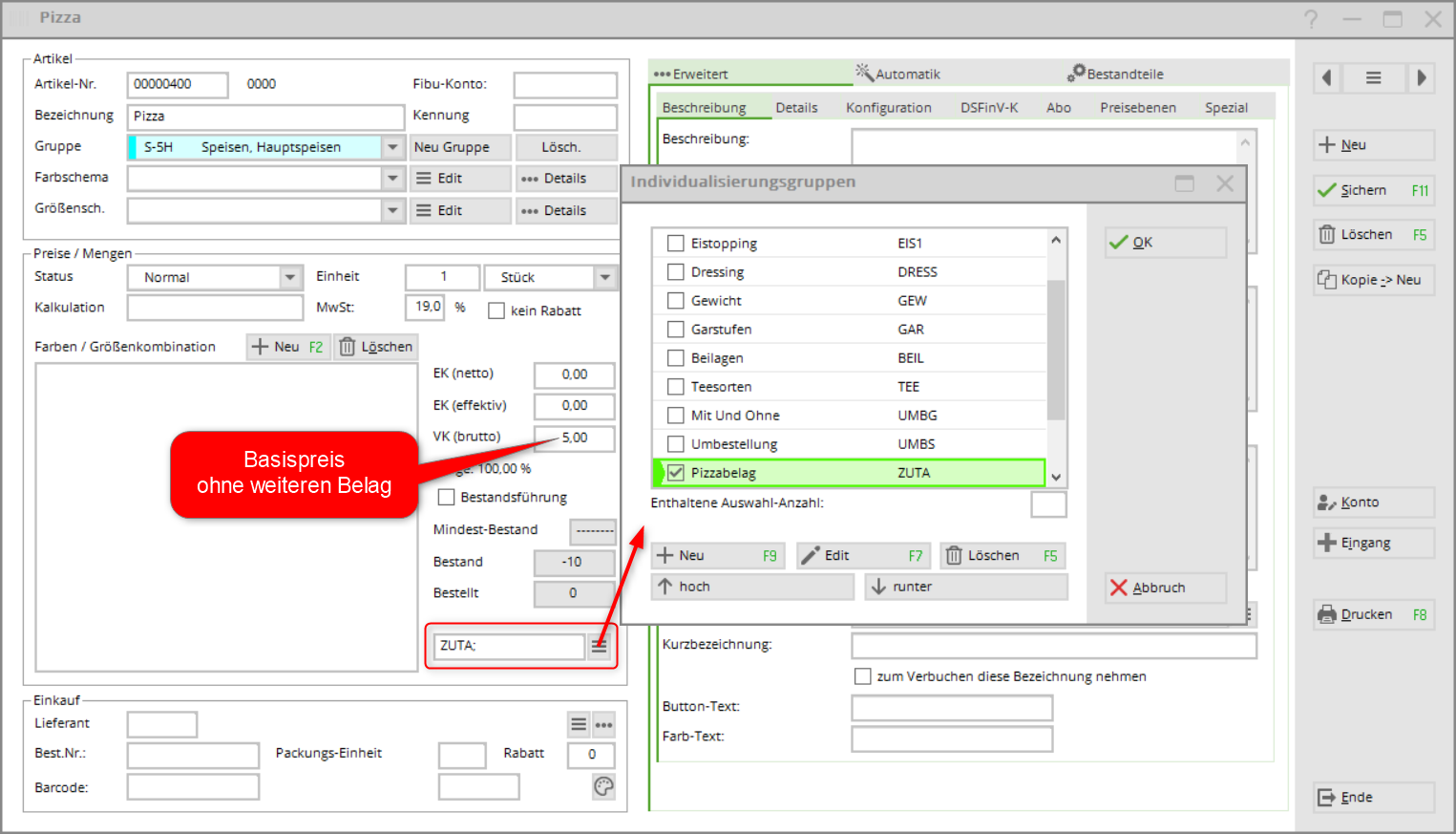Move selected group up with hoch

[751, 587]
